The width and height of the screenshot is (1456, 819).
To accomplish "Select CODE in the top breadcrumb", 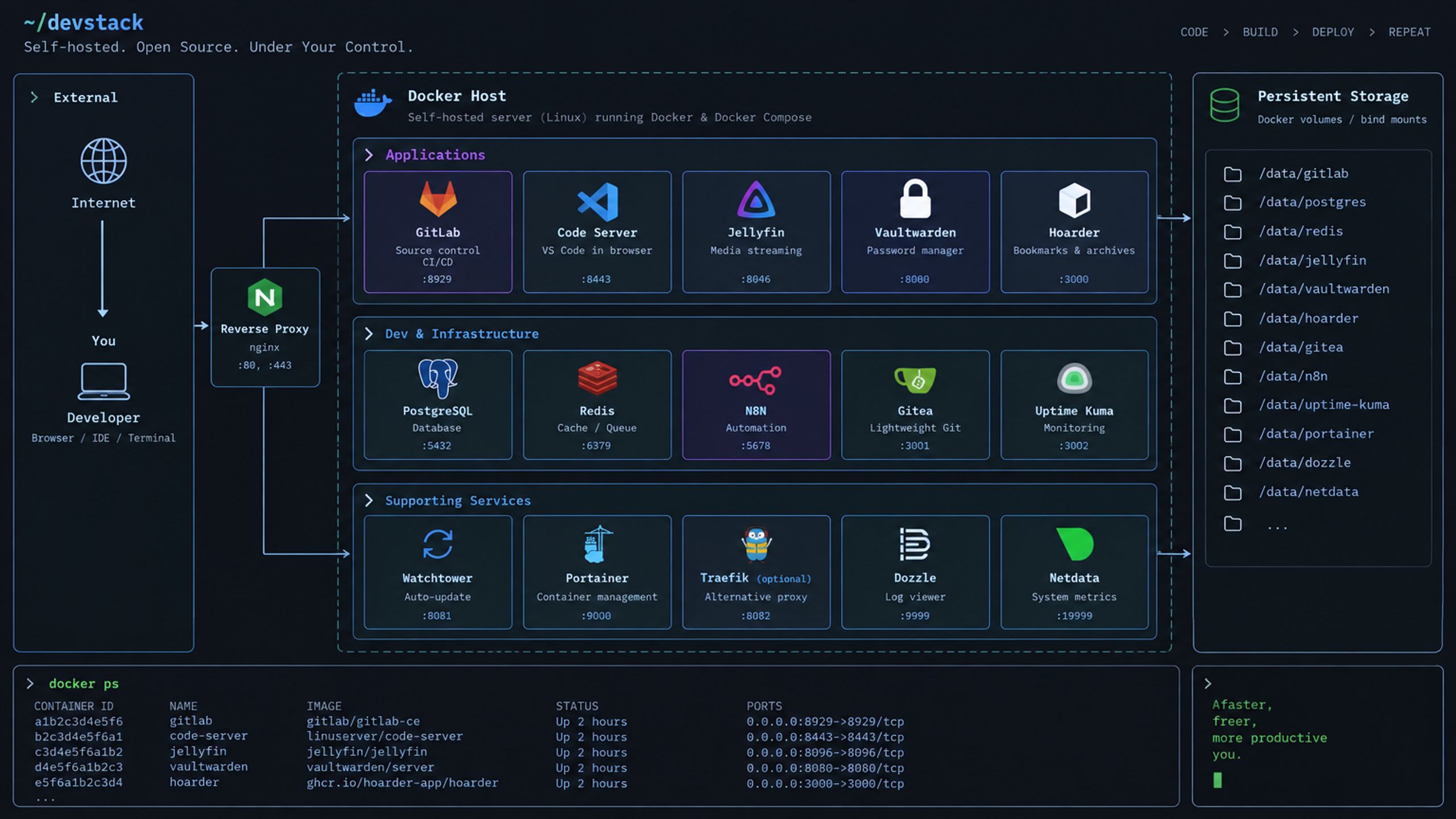I will [1194, 32].
